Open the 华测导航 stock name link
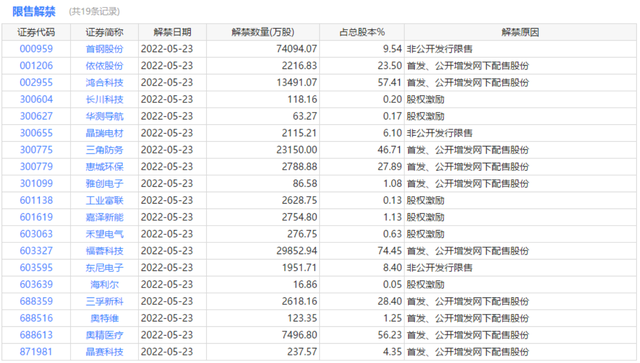 [104, 116]
